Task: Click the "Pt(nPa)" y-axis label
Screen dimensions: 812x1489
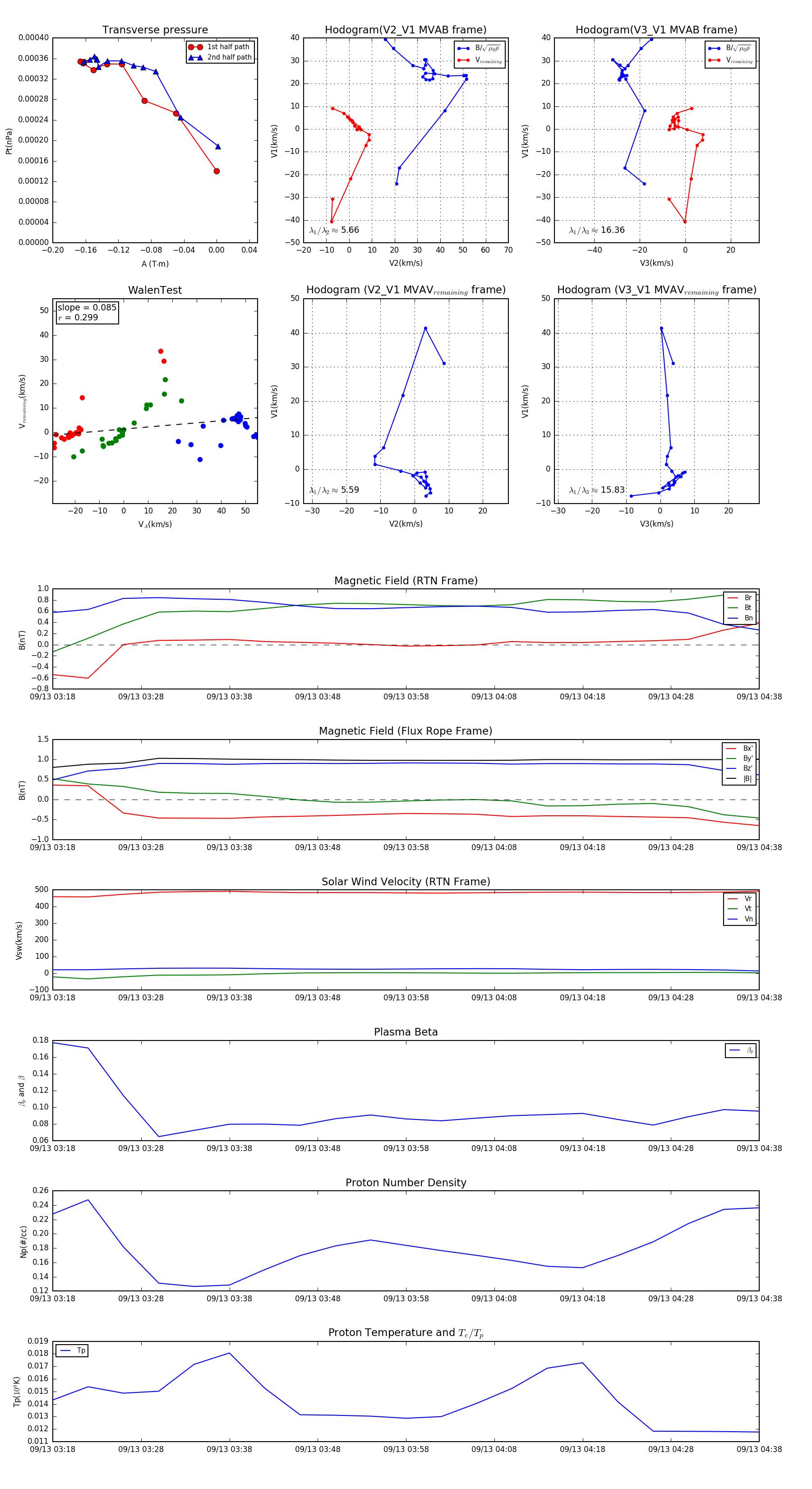Action: tap(9, 140)
